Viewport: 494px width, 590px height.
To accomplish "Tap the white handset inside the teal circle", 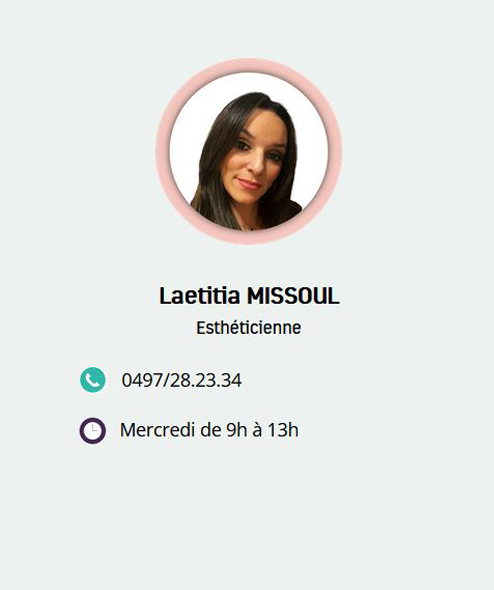I will [x=93, y=380].
